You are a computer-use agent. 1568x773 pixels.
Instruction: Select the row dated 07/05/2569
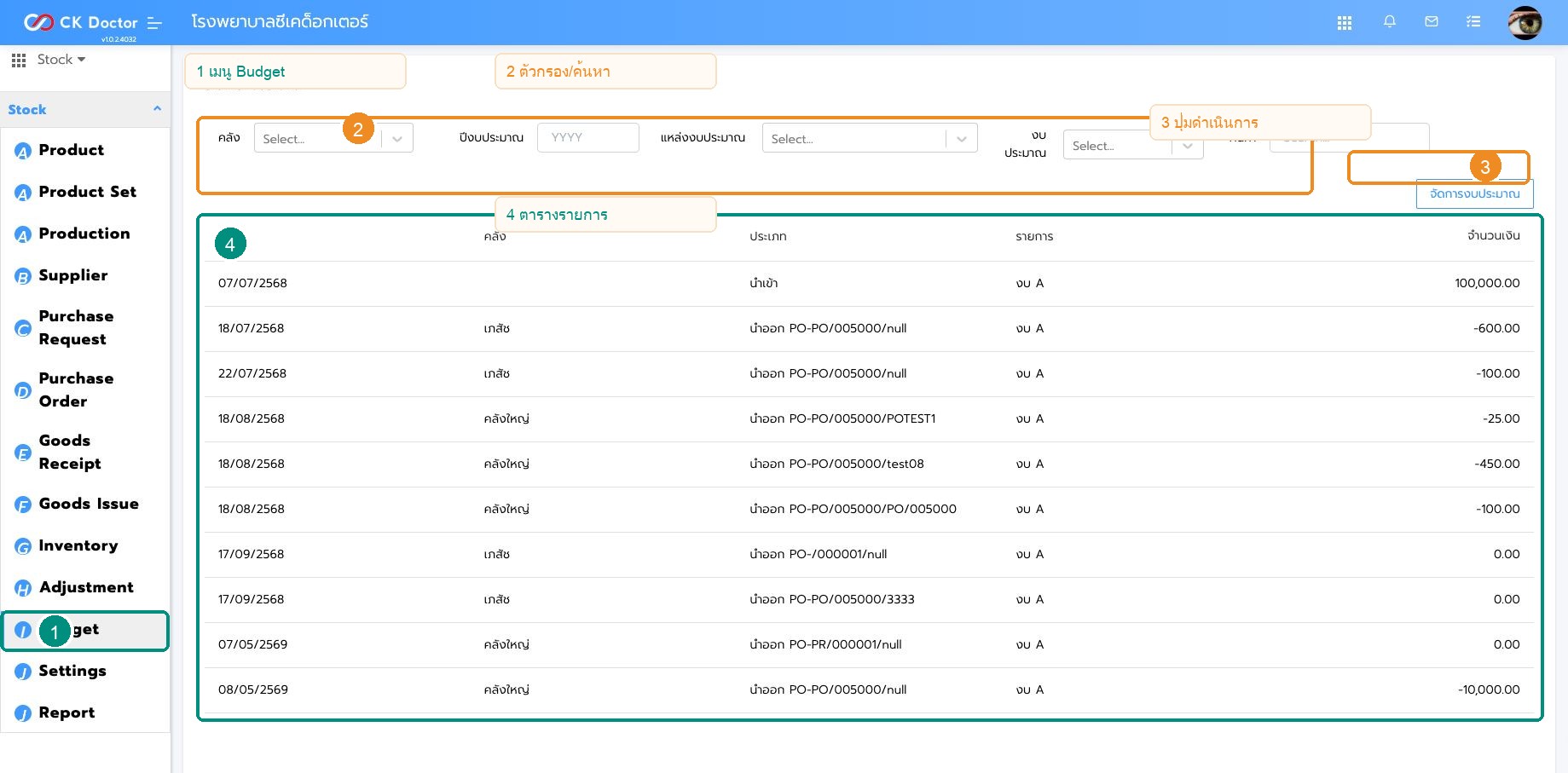pos(869,645)
